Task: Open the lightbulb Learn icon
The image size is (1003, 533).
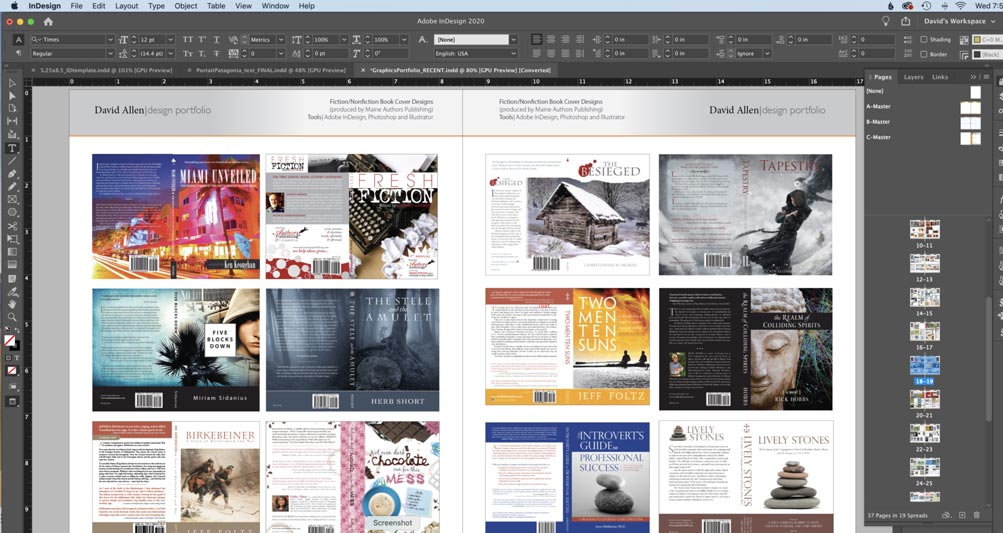Action: [886, 21]
